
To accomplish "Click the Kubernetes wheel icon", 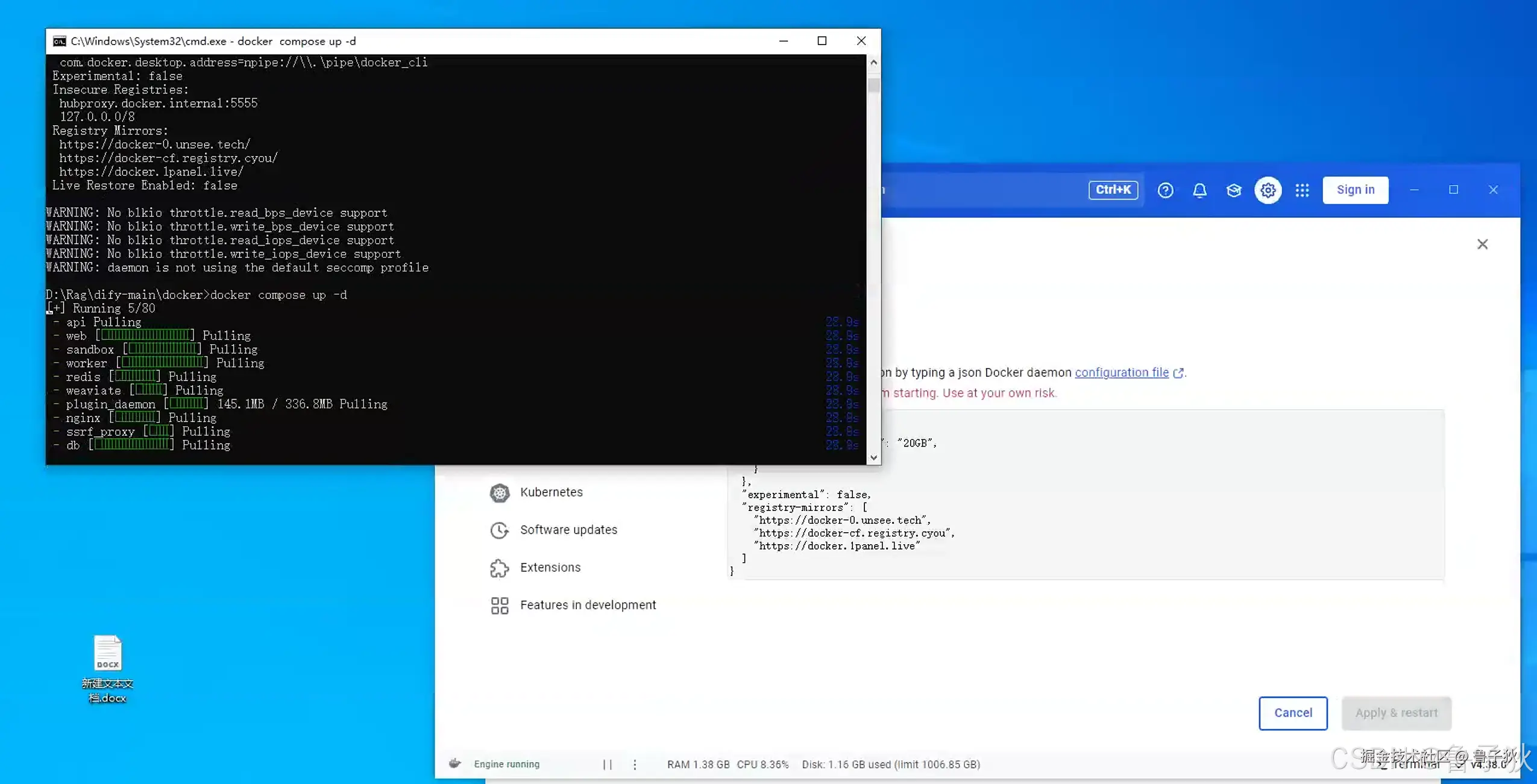I will [x=499, y=493].
